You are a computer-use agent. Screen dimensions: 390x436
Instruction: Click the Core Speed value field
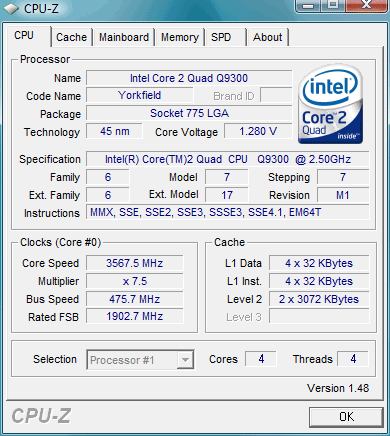(x=135, y=263)
